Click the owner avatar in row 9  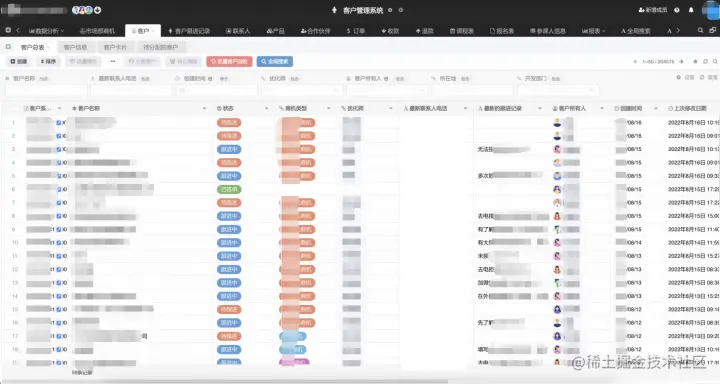557,229
